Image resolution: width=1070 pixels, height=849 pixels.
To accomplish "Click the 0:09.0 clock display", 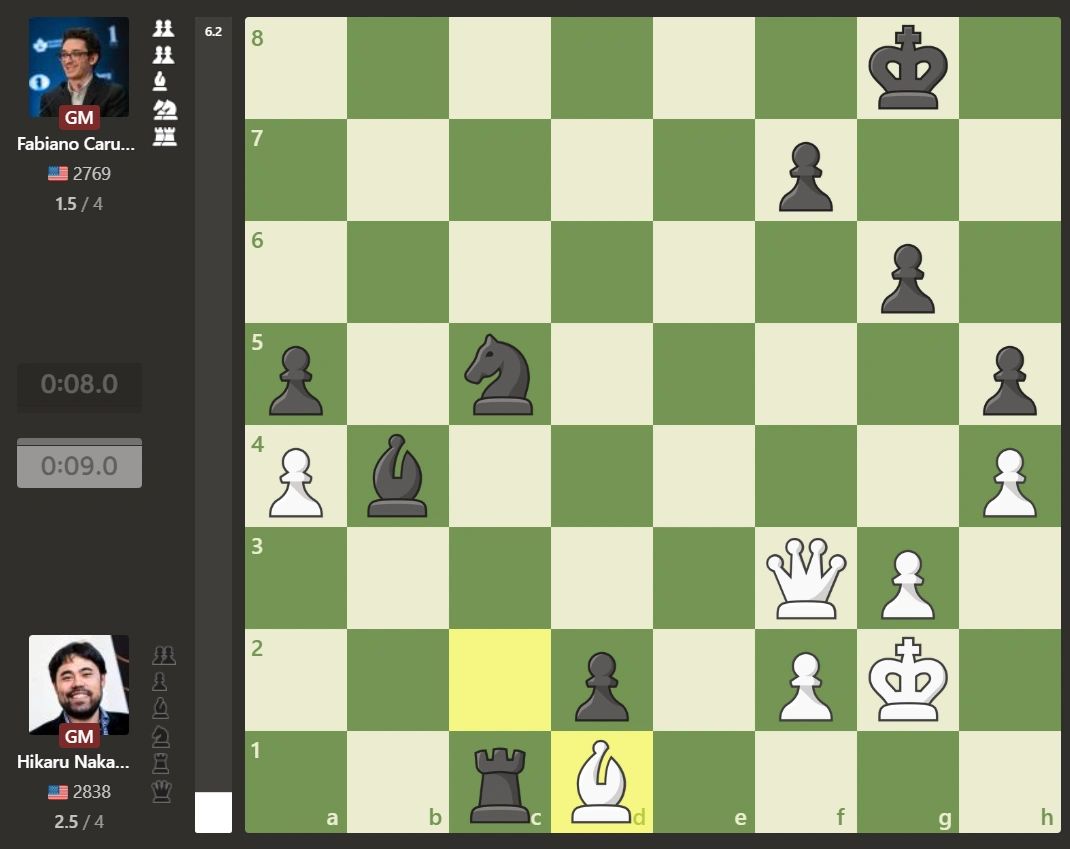I will click(79, 463).
